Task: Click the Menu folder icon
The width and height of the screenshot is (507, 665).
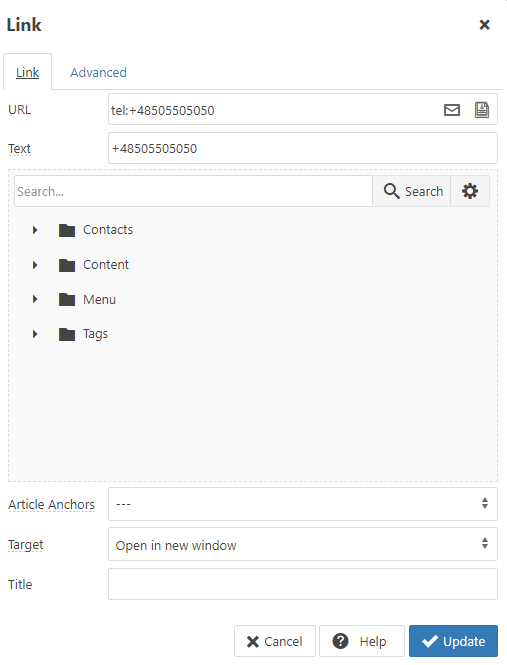Action: tap(67, 300)
